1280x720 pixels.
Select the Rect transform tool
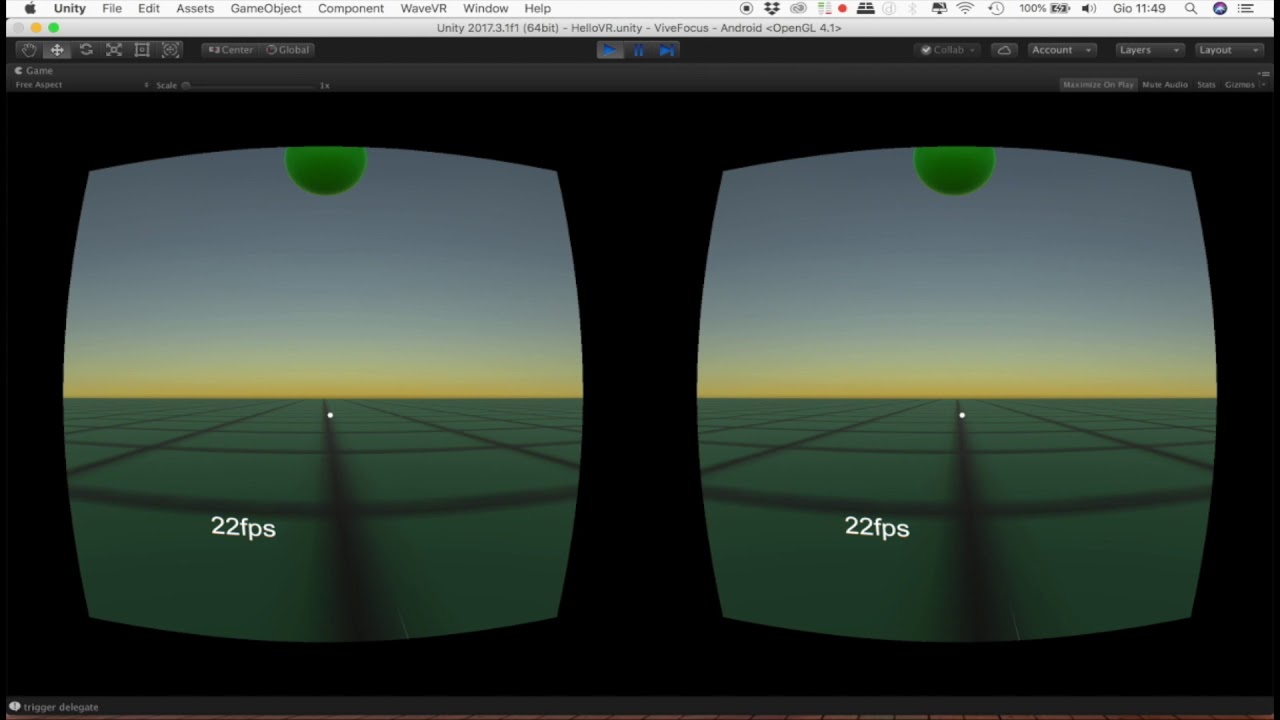(x=142, y=50)
